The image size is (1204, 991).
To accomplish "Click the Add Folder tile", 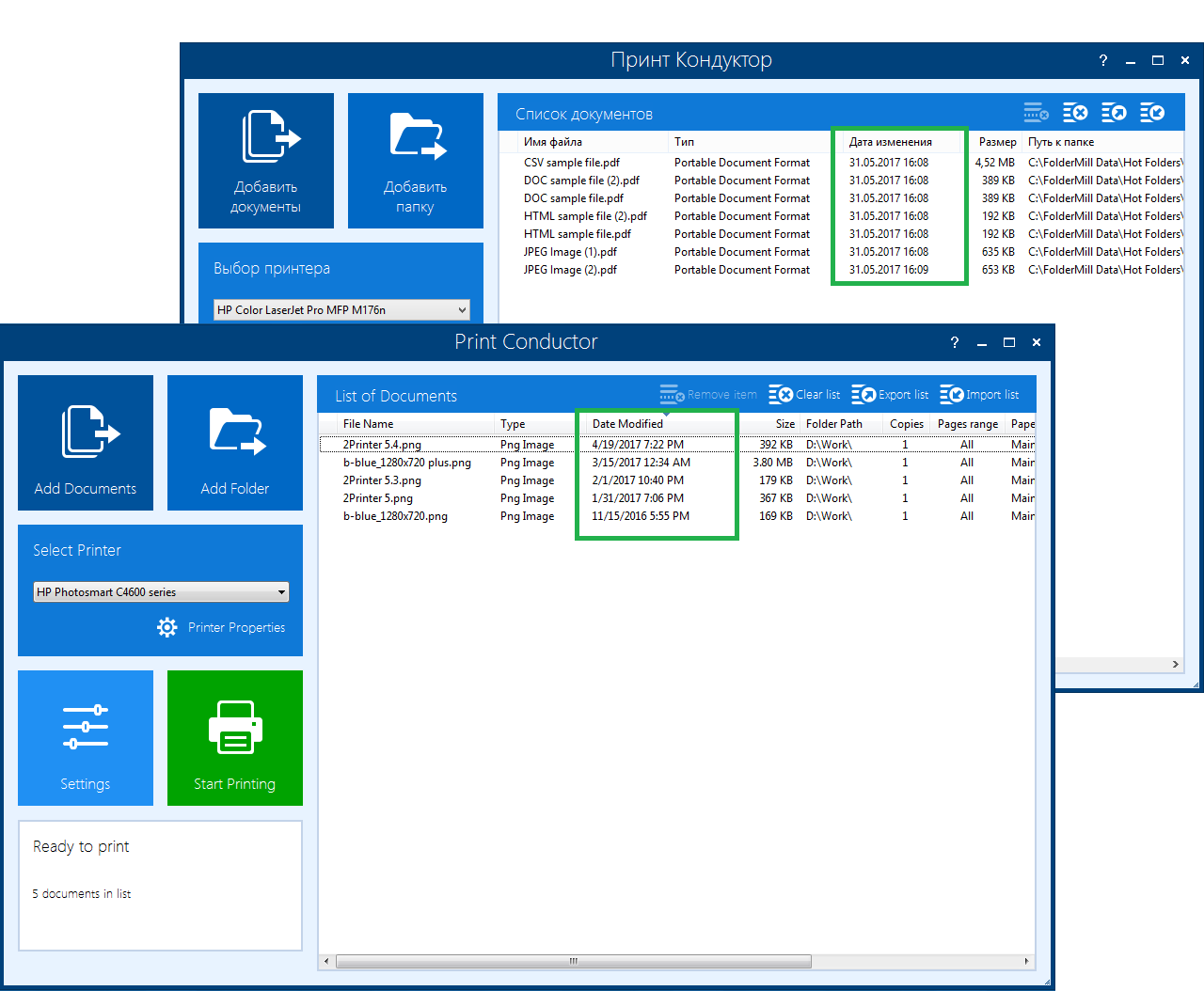I will 235,443.
